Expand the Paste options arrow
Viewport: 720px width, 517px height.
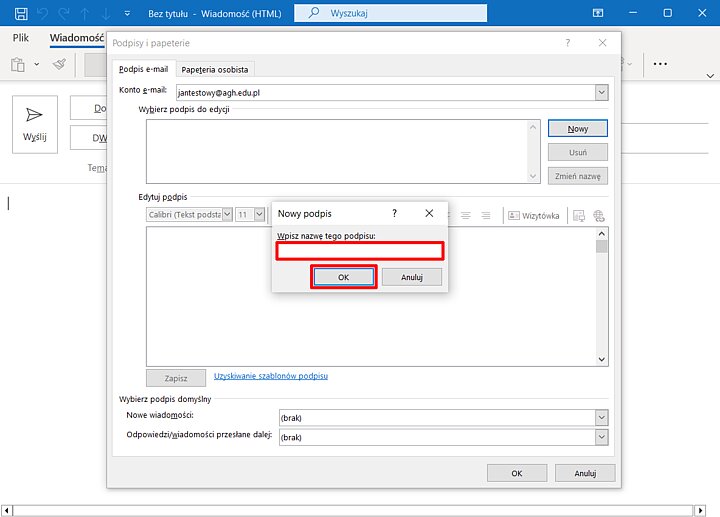pos(37,64)
